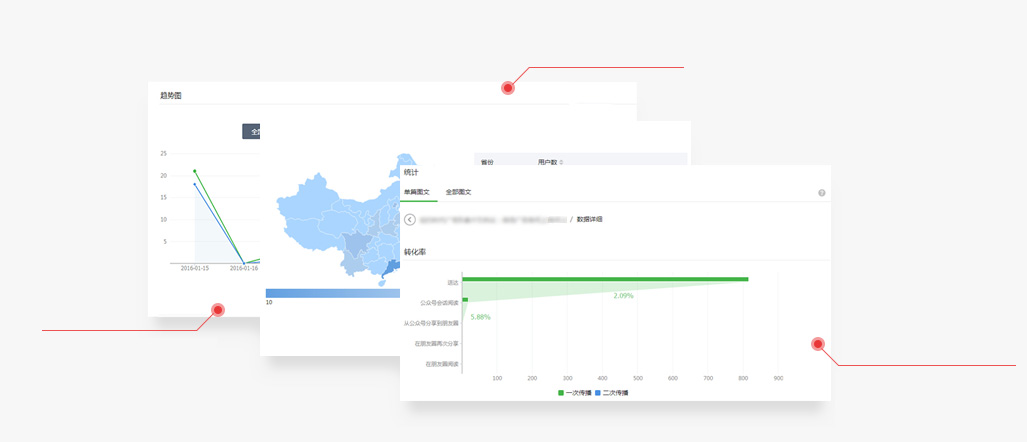Click the blue data point on the trend line
The height and width of the screenshot is (442, 1027).
click(195, 184)
